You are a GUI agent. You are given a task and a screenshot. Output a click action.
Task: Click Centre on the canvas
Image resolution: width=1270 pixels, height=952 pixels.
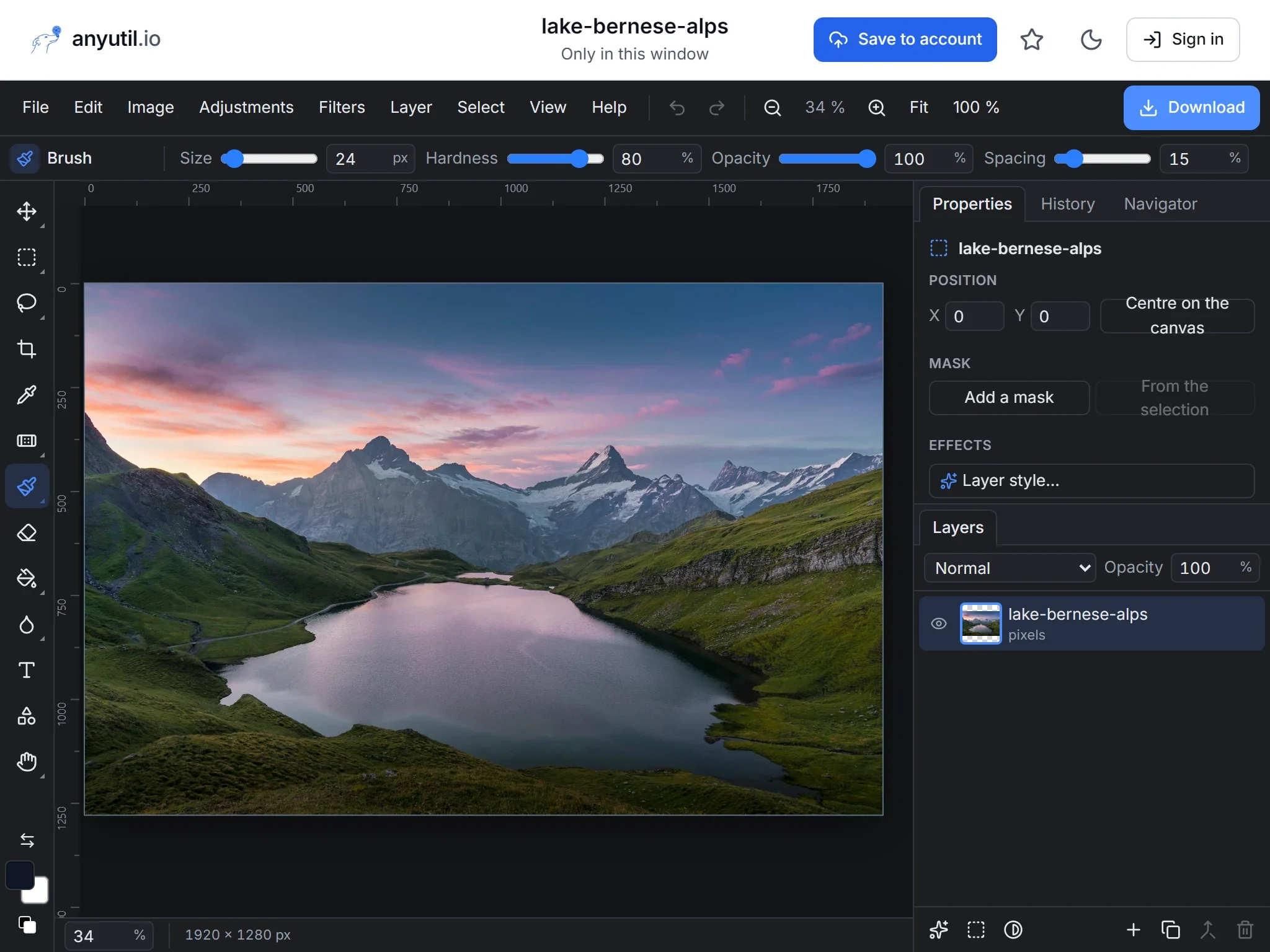1177,315
